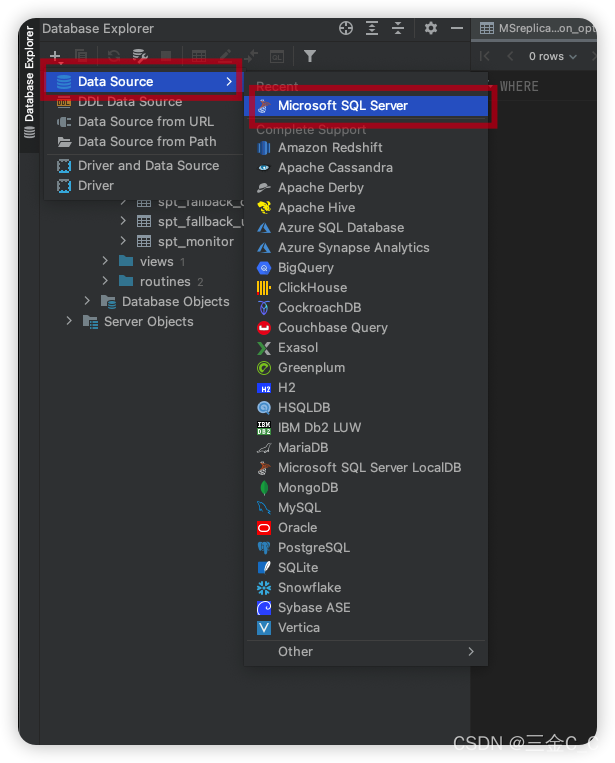Select Apache Hive data source
This screenshot has width=615, height=763.
366,207
